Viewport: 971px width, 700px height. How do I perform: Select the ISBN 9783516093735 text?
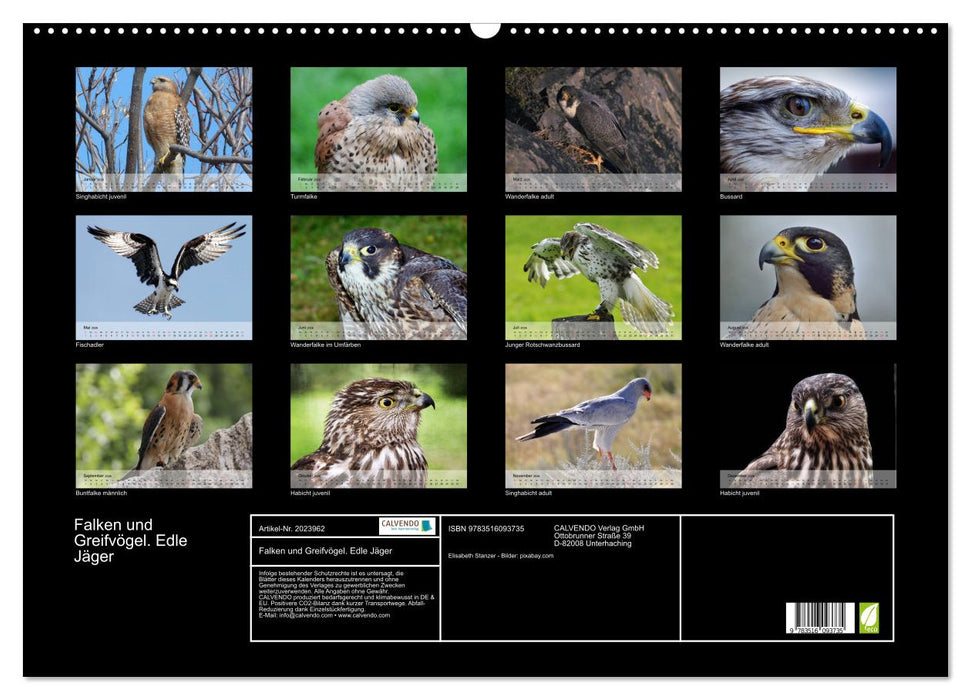coord(486,528)
